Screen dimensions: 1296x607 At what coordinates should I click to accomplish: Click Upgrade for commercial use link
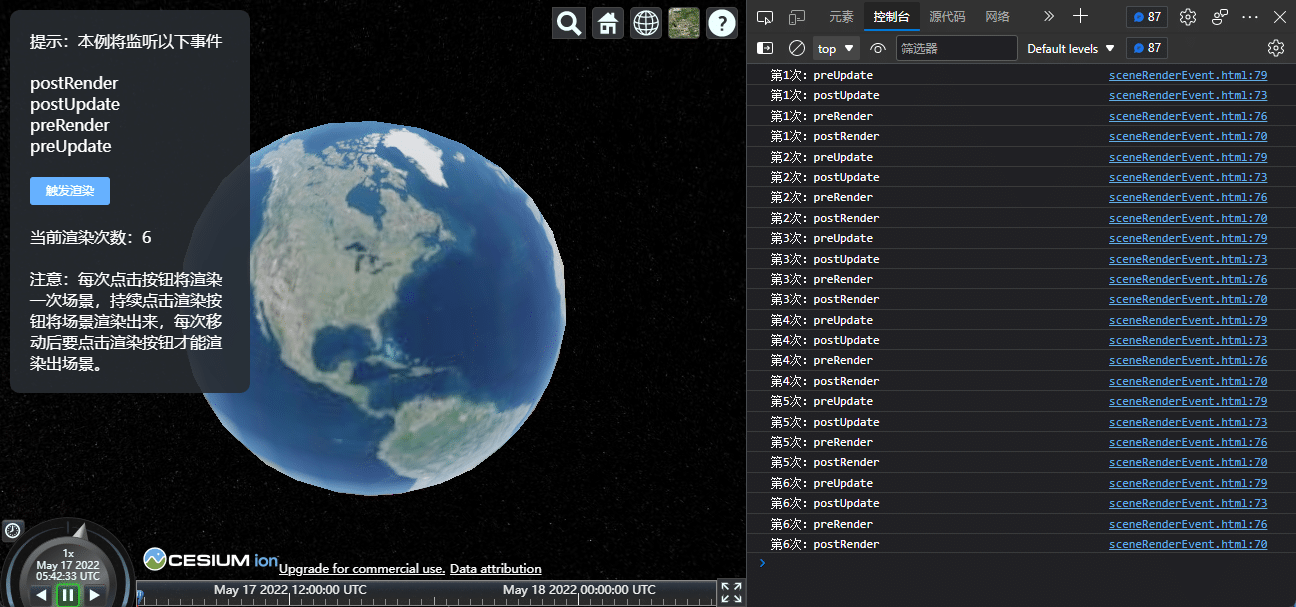[362, 569]
